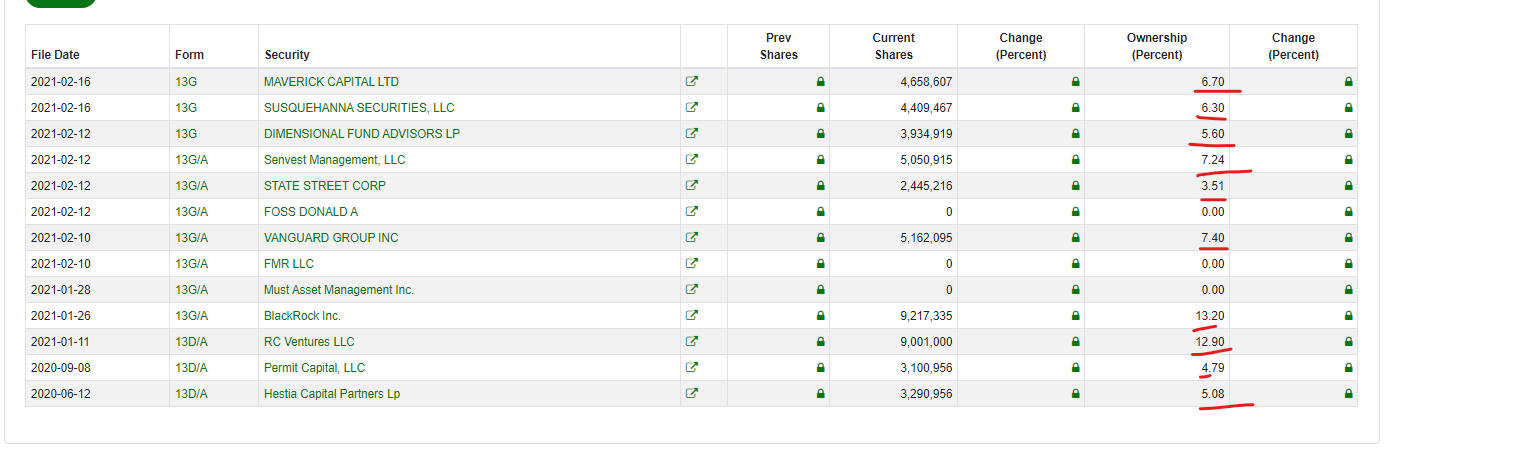Click current shares value 4,658,607
This screenshot has width=1524, height=468.
click(x=927, y=82)
